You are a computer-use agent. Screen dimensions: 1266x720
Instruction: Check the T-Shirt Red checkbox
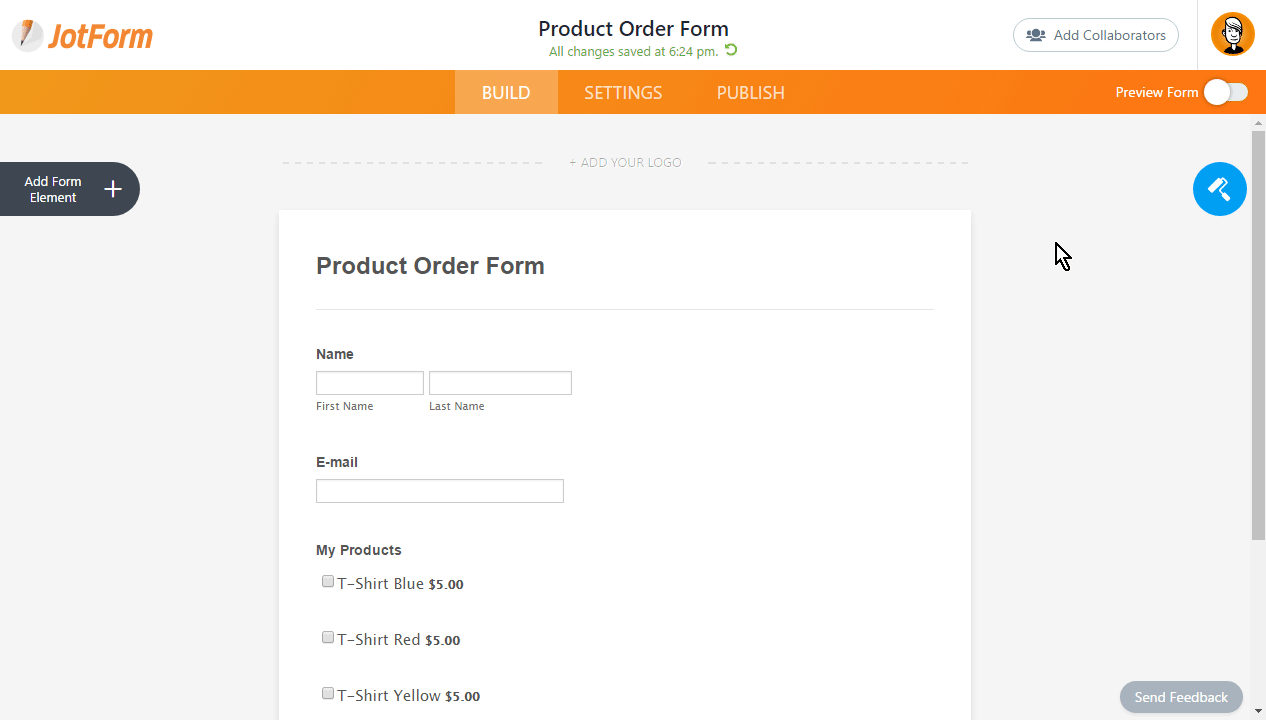[328, 638]
